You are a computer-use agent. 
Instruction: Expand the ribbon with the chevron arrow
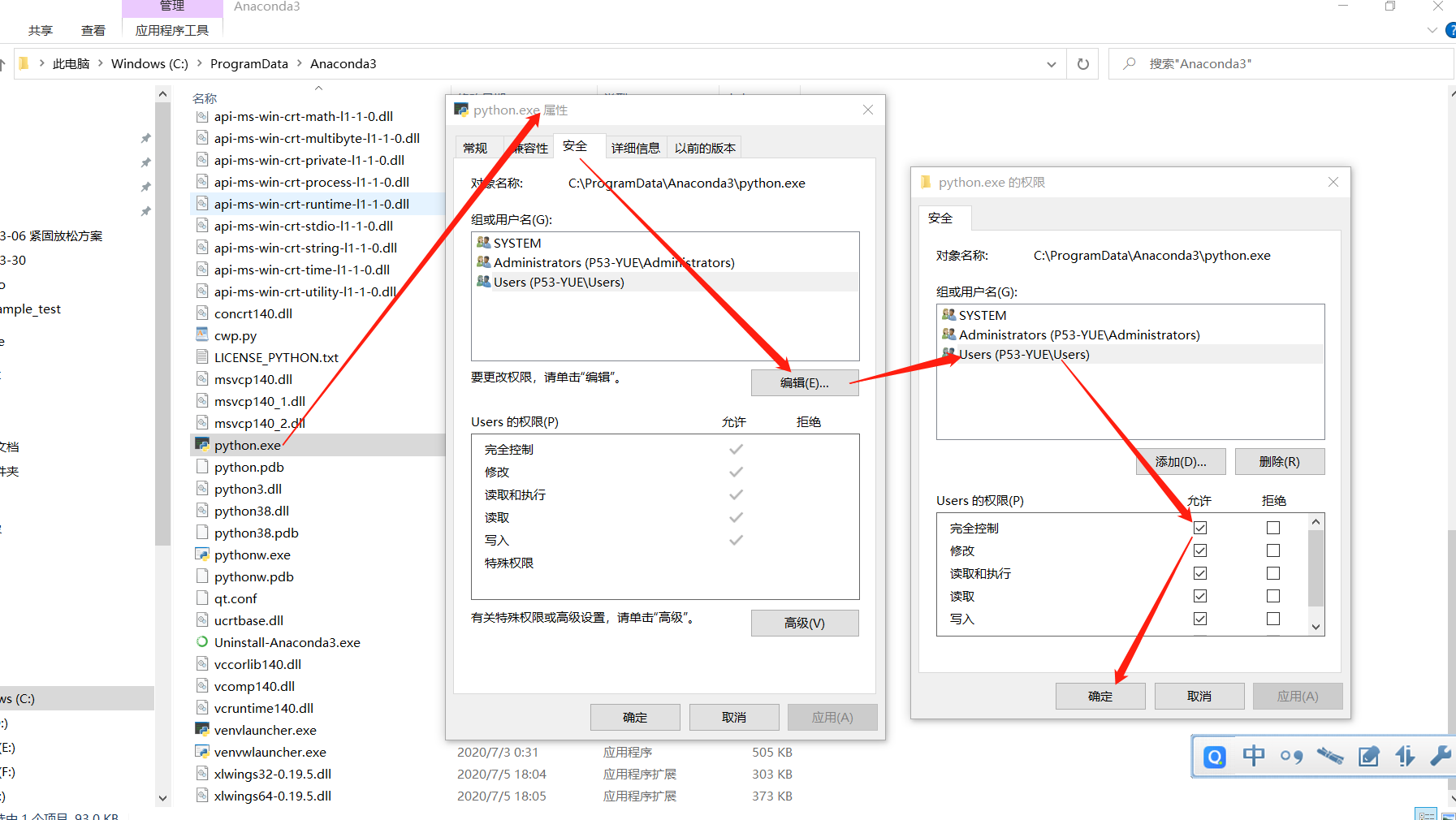(x=1432, y=30)
